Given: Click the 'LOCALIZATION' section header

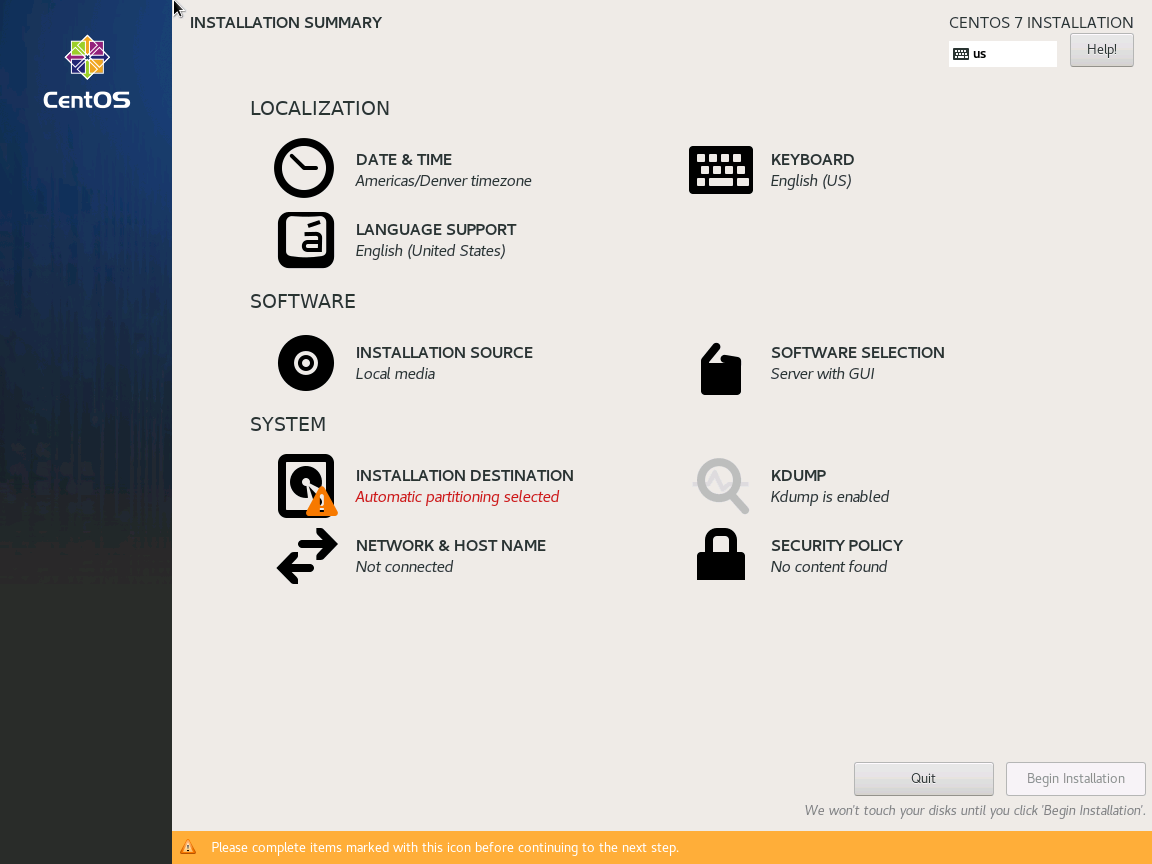Looking at the screenshot, I should click(320, 108).
